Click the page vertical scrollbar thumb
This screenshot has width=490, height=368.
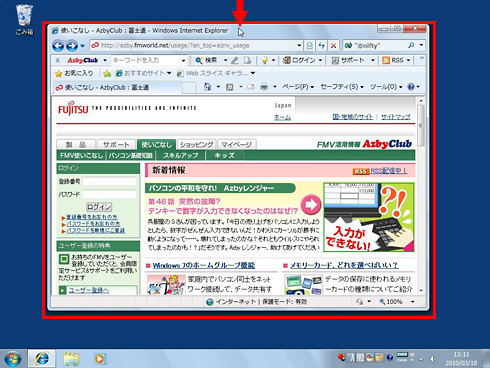421,125
